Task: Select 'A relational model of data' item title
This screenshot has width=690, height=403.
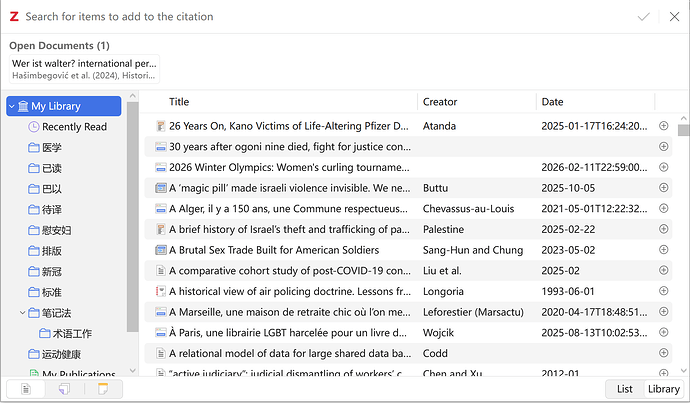Action: click(290, 353)
